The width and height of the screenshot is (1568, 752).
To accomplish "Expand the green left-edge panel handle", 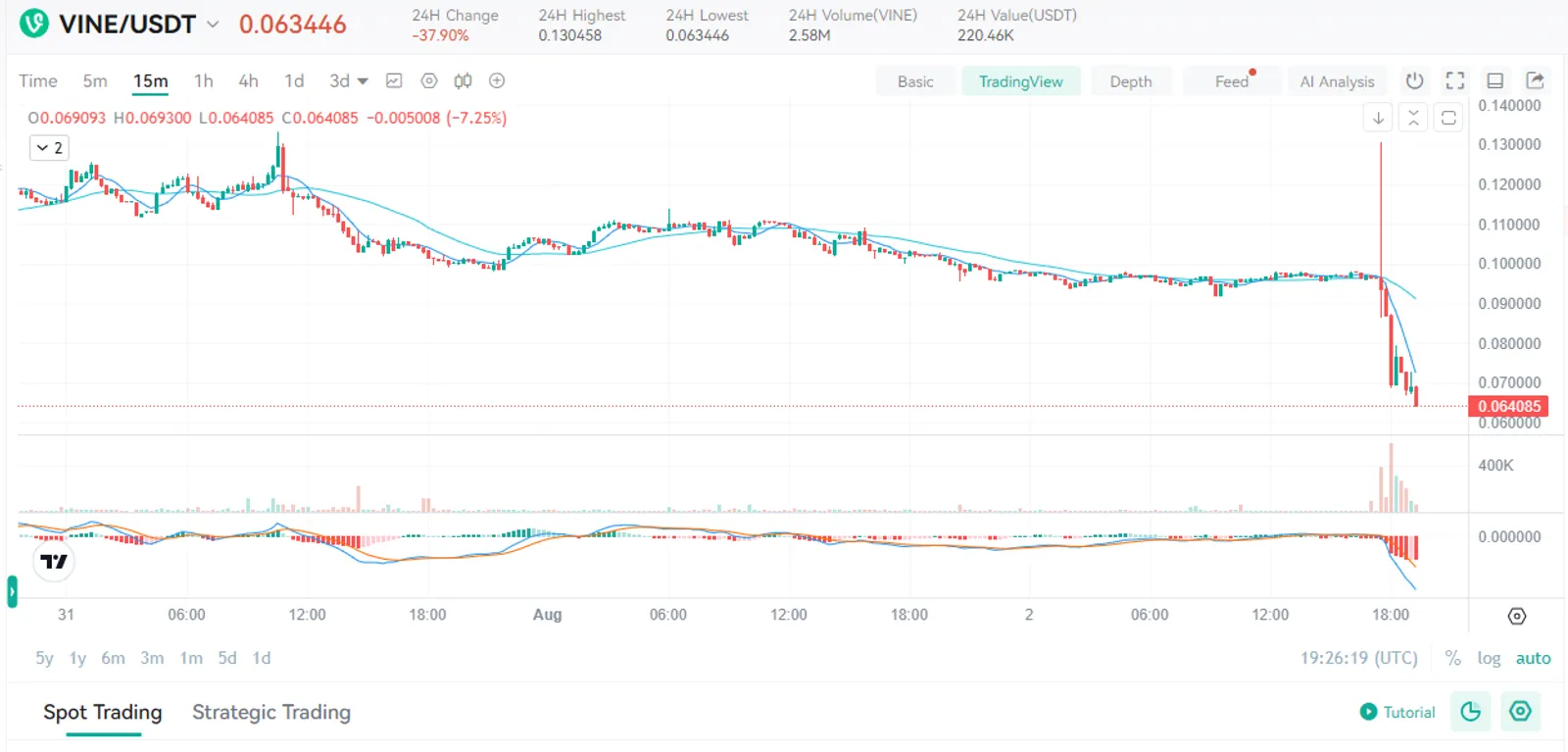I will click(12, 591).
